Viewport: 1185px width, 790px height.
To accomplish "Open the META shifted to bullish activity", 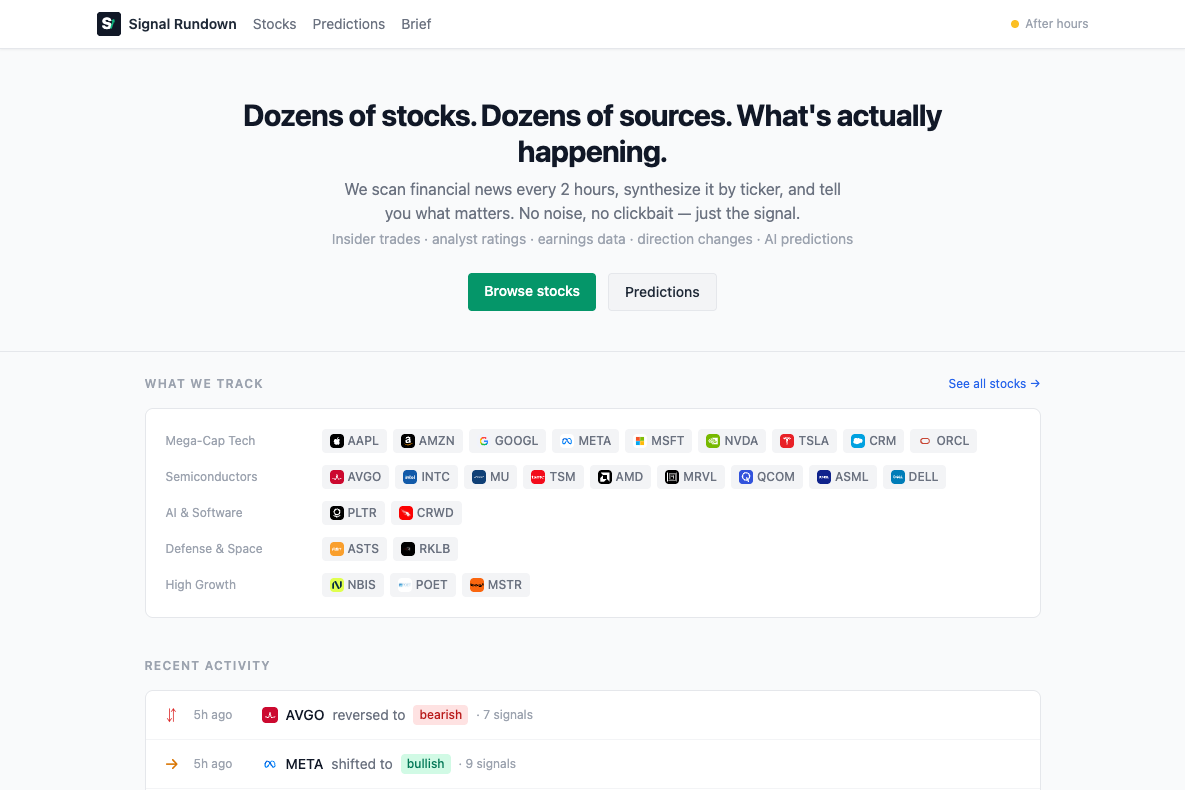I will 592,764.
